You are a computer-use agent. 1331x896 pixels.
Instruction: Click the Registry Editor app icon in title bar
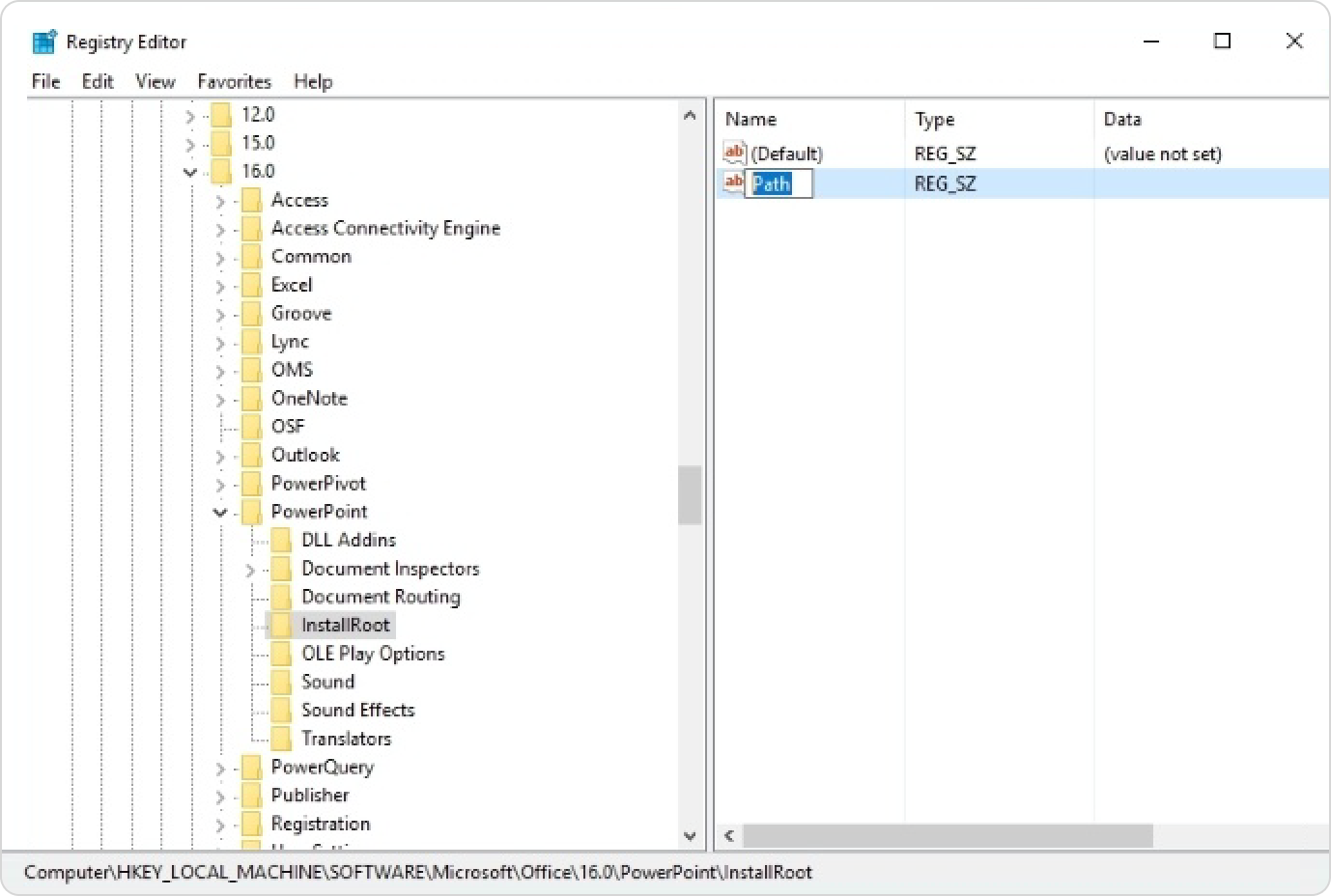[44, 42]
